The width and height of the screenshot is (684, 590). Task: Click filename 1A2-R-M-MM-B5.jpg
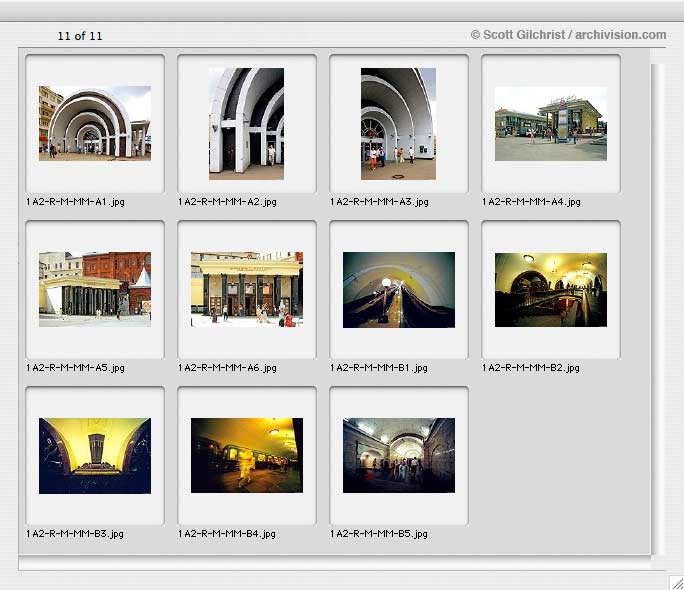tap(379, 534)
